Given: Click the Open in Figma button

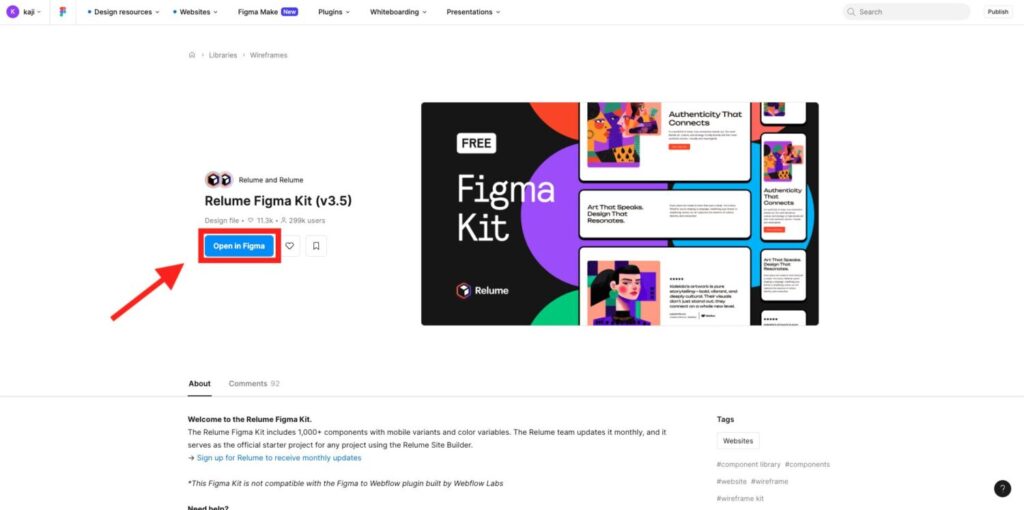Looking at the screenshot, I should 239,246.
